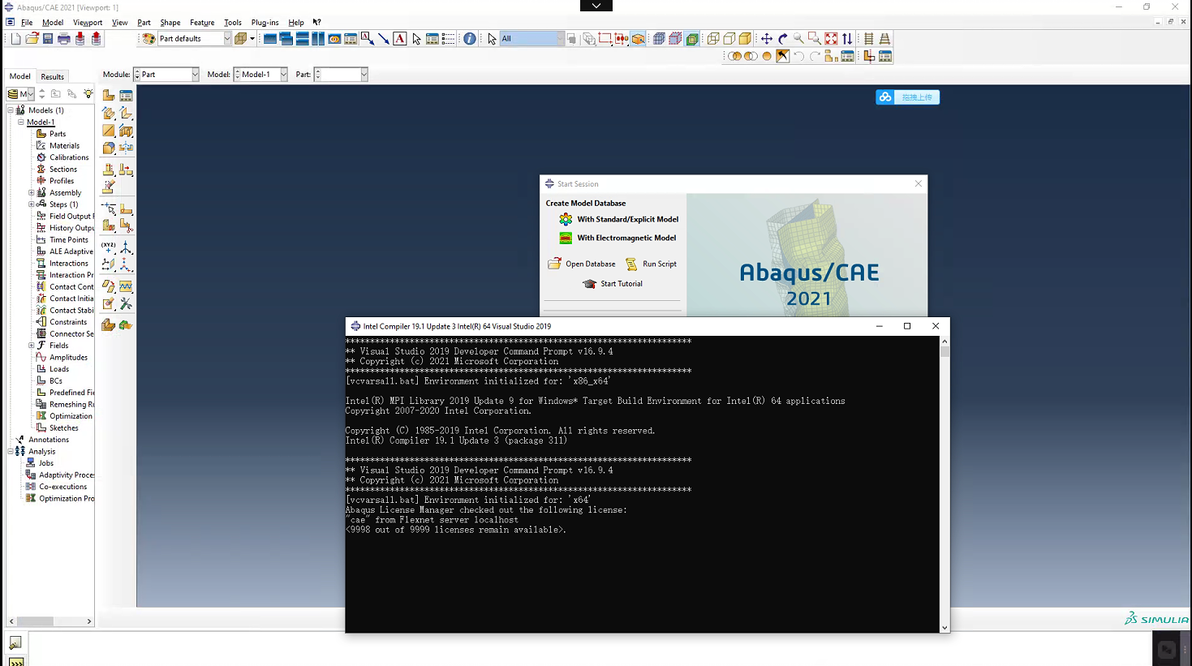Expand the Fields tree node
Viewport: 1192px width, 666px height.
31,345
